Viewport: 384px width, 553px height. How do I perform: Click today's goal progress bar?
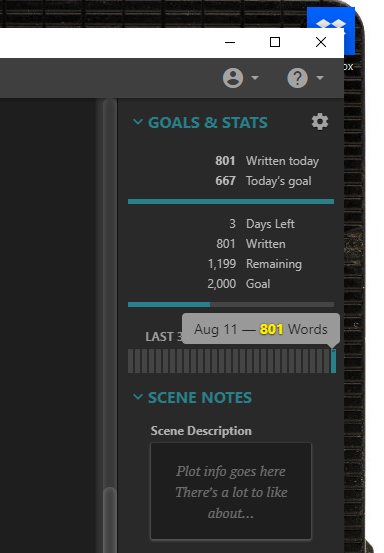pos(231,201)
